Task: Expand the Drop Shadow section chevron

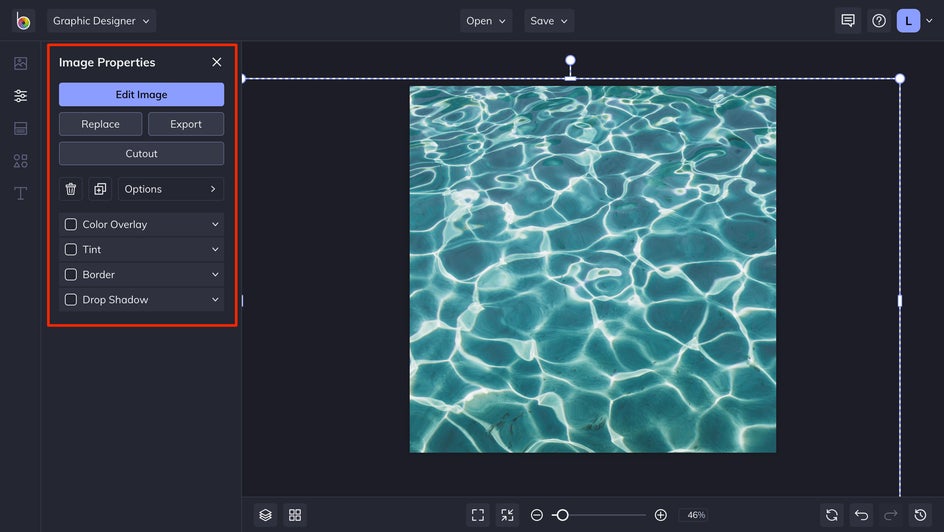Action: 215,300
